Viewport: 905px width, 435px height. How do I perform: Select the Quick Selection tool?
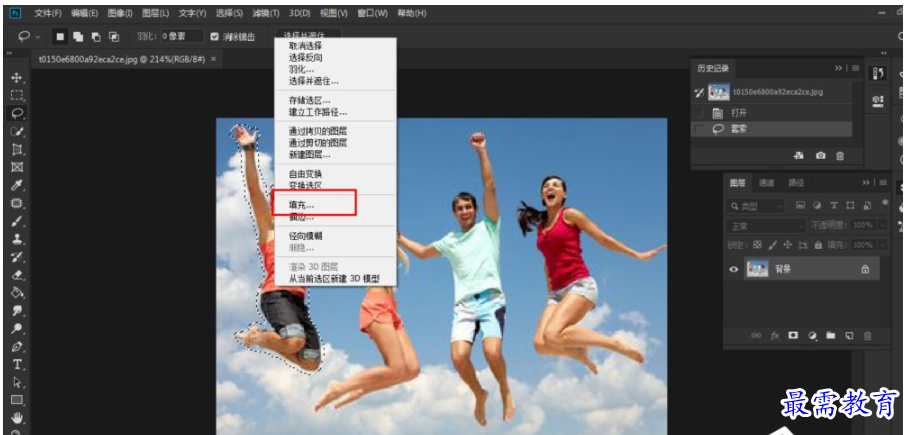tap(17, 131)
